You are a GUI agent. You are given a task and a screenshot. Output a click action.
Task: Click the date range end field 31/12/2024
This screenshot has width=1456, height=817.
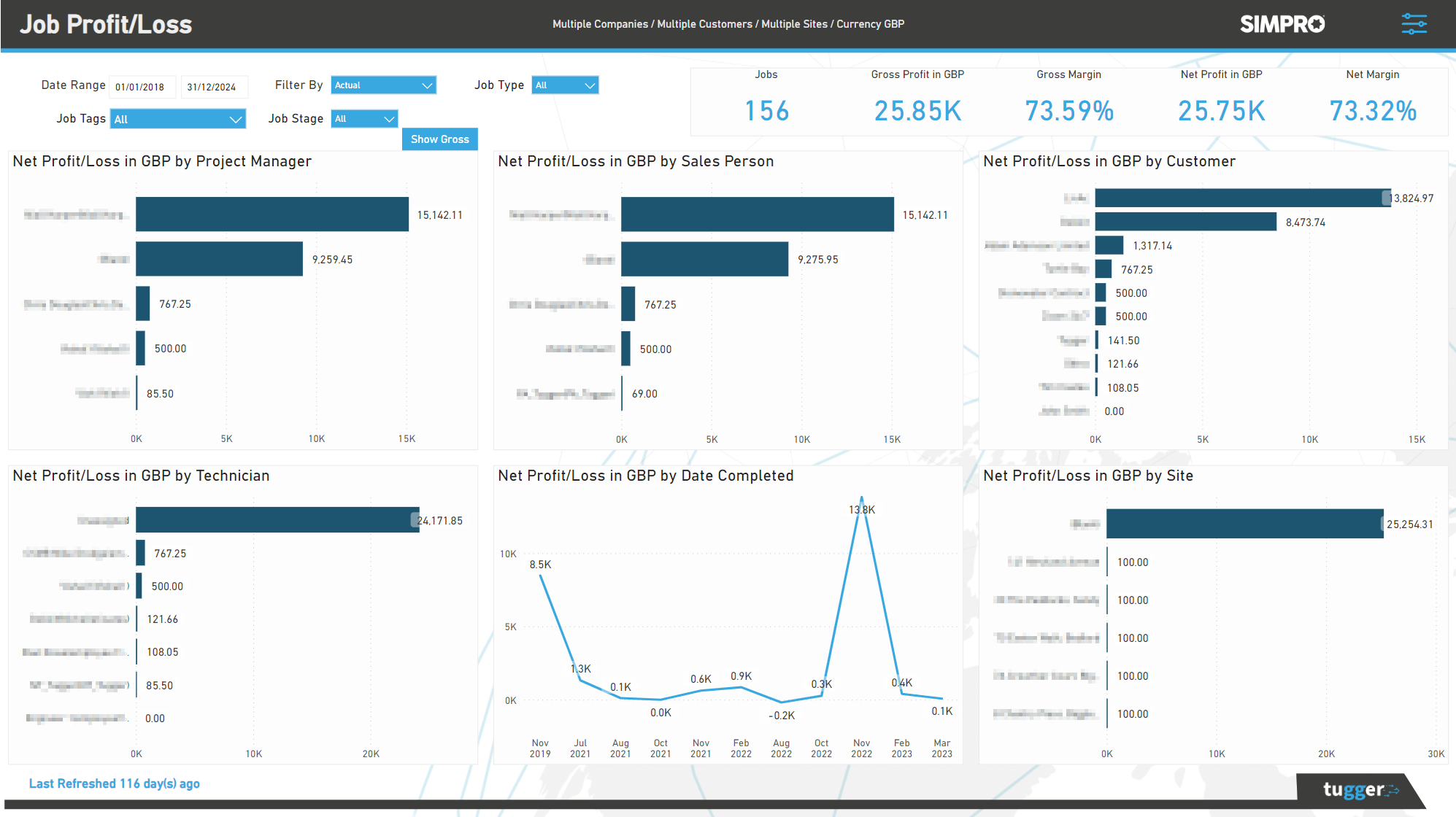[x=214, y=86]
